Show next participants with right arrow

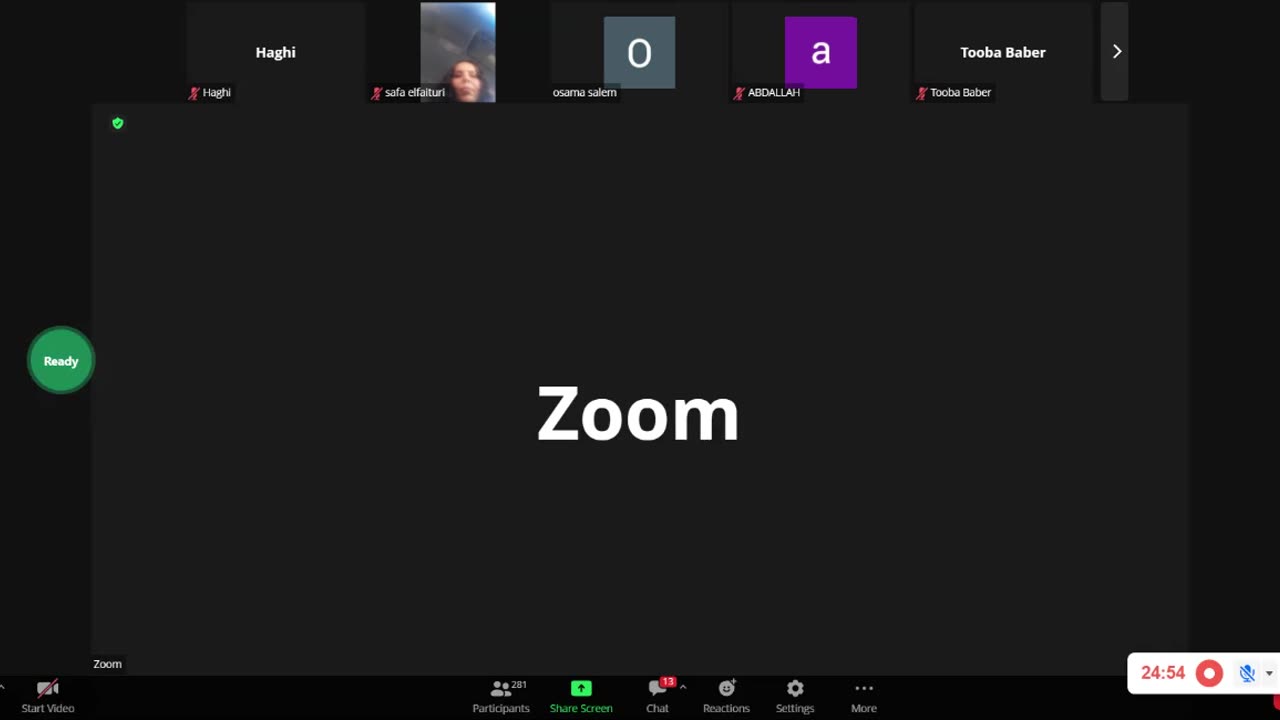1116,52
